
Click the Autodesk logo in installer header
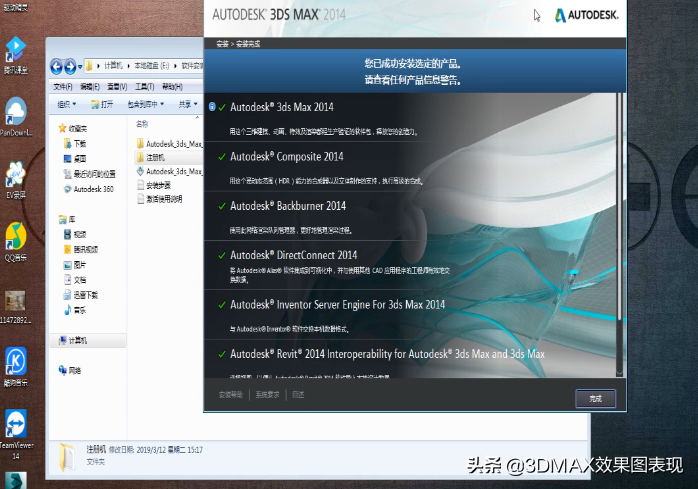pyautogui.click(x=586, y=15)
